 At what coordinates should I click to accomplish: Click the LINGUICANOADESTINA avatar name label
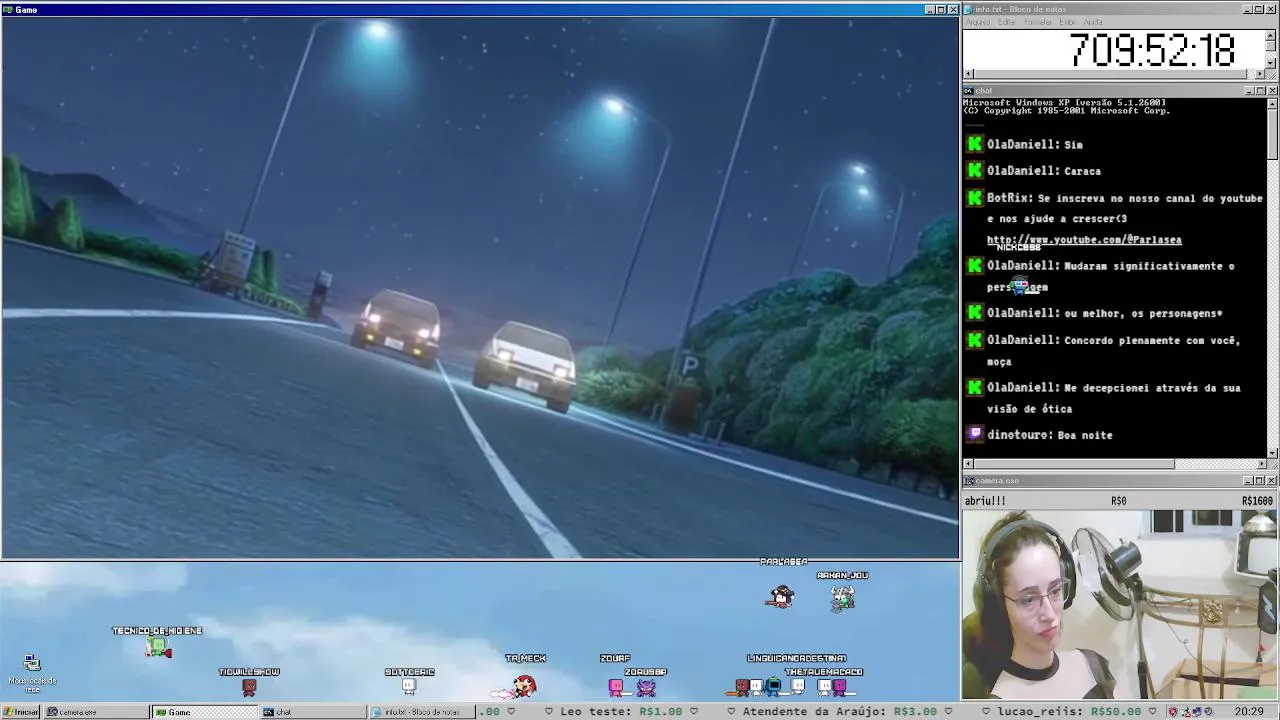[796, 658]
